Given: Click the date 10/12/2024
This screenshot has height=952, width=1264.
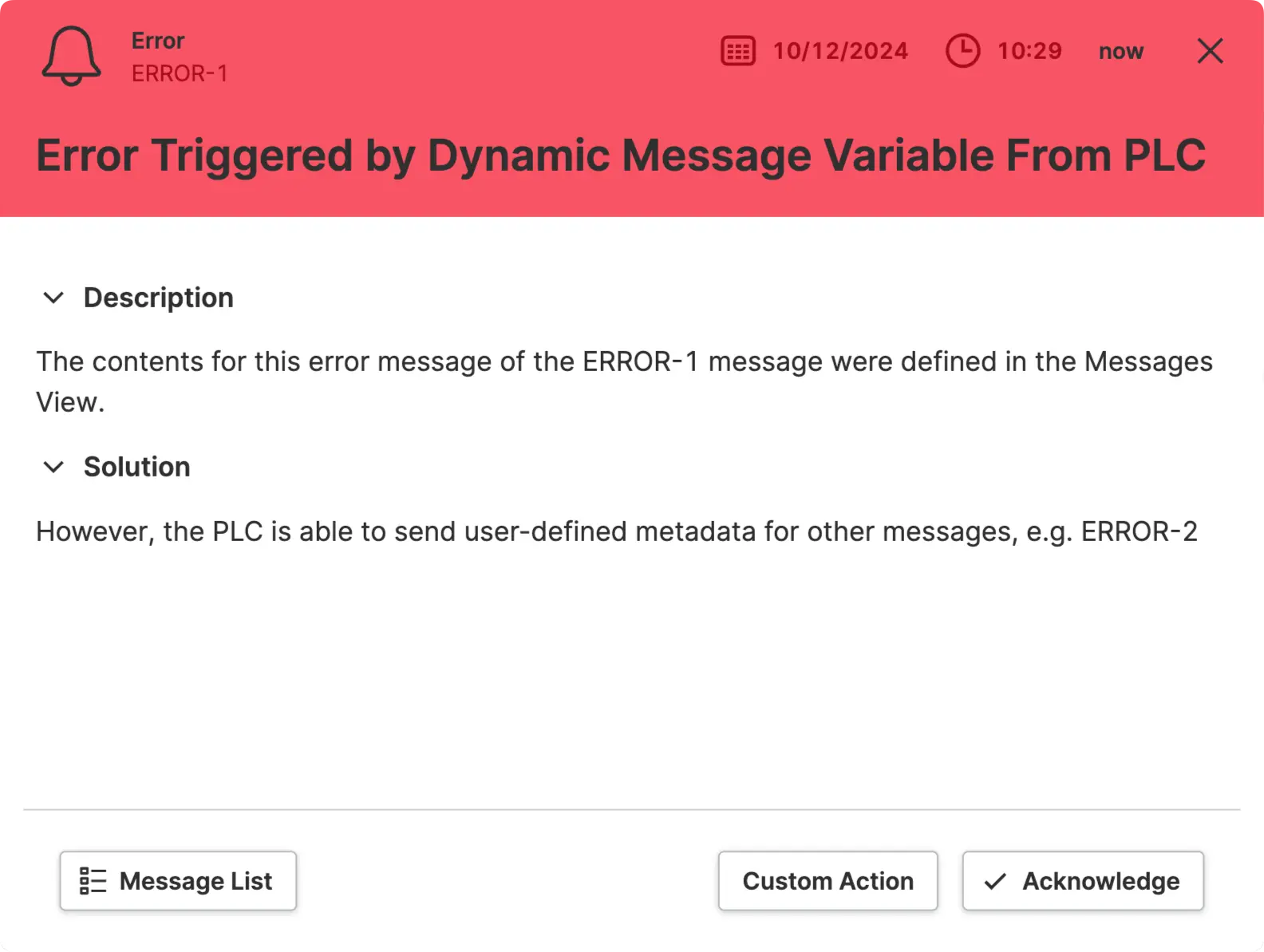Looking at the screenshot, I should (840, 51).
